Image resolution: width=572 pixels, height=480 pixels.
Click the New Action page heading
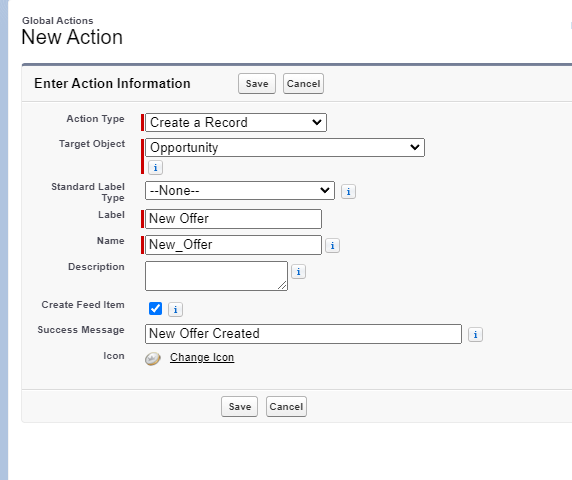[72, 37]
